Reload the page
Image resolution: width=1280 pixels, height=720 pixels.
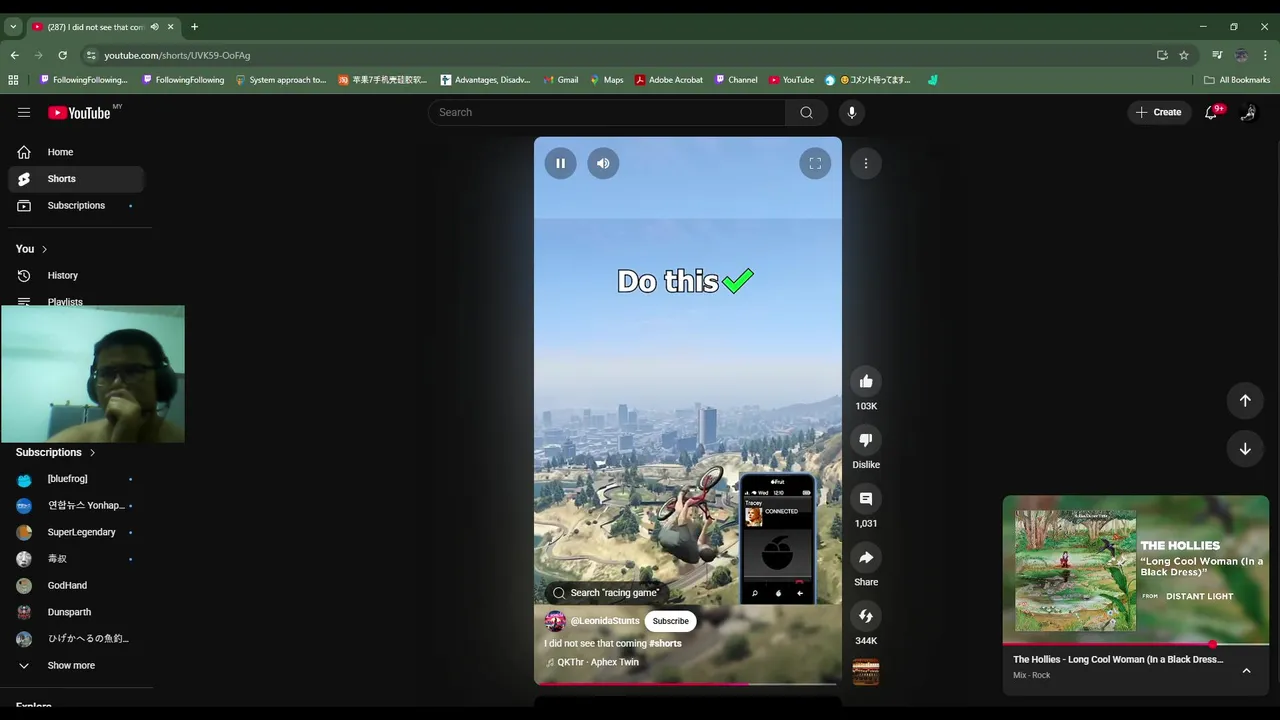62,55
